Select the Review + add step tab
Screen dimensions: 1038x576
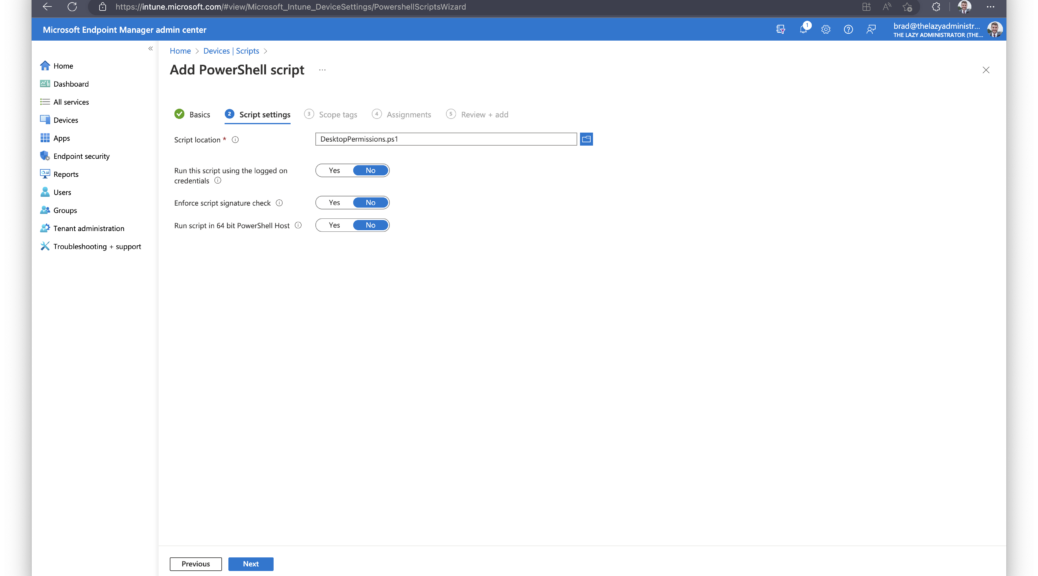pos(477,115)
